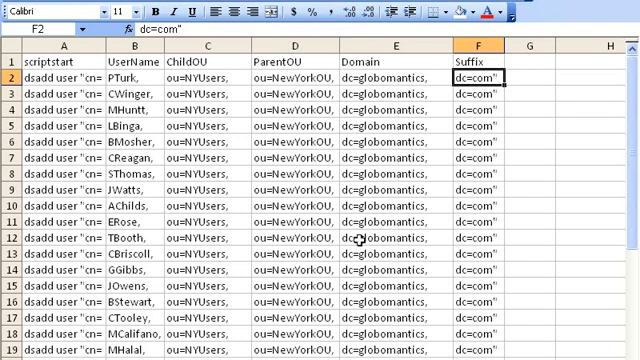Open the Font Color dropdown arrow
The width and height of the screenshot is (640, 360).
(x=500, y=12)
